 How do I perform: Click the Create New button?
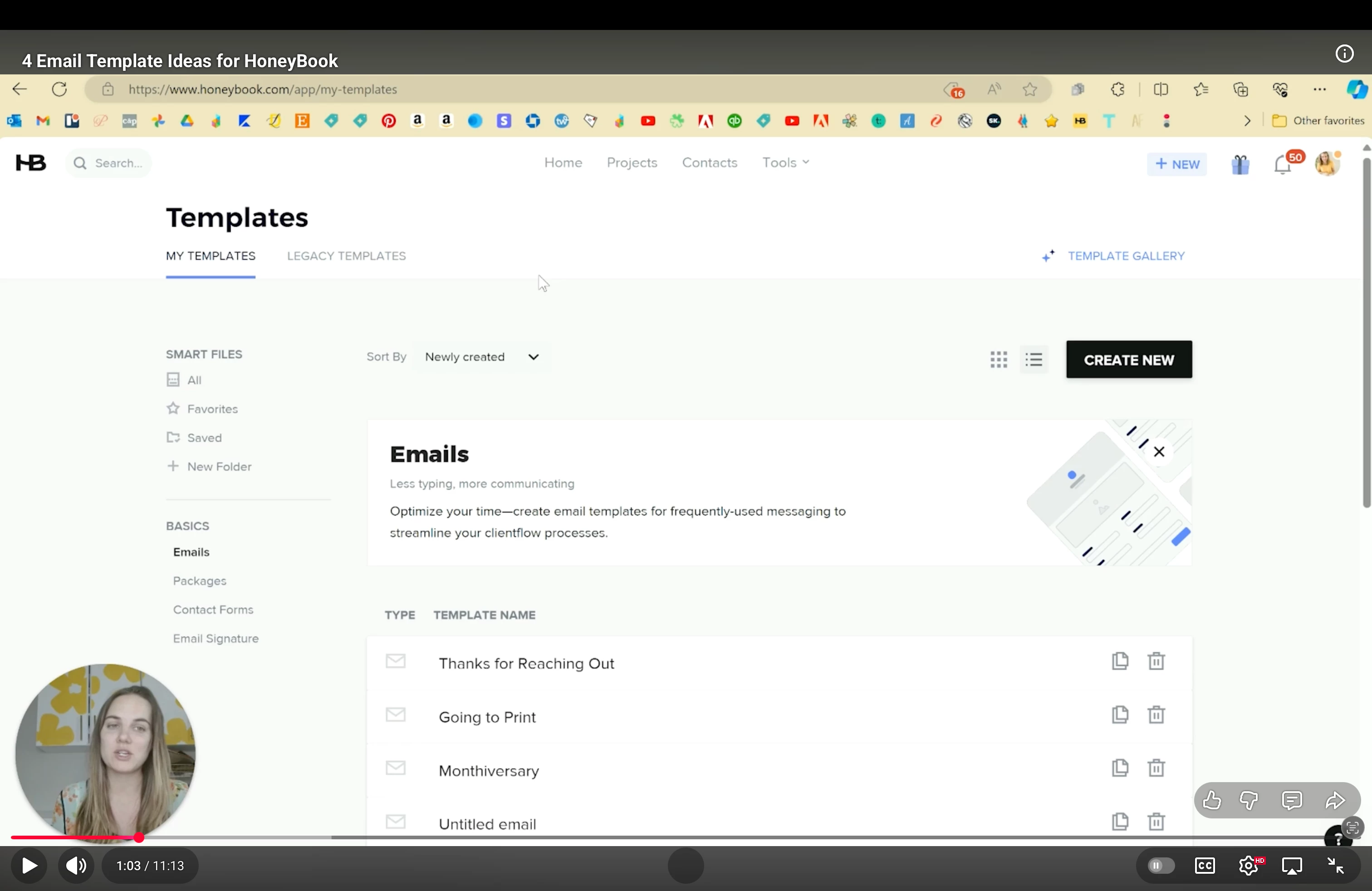pos(1128,360)
